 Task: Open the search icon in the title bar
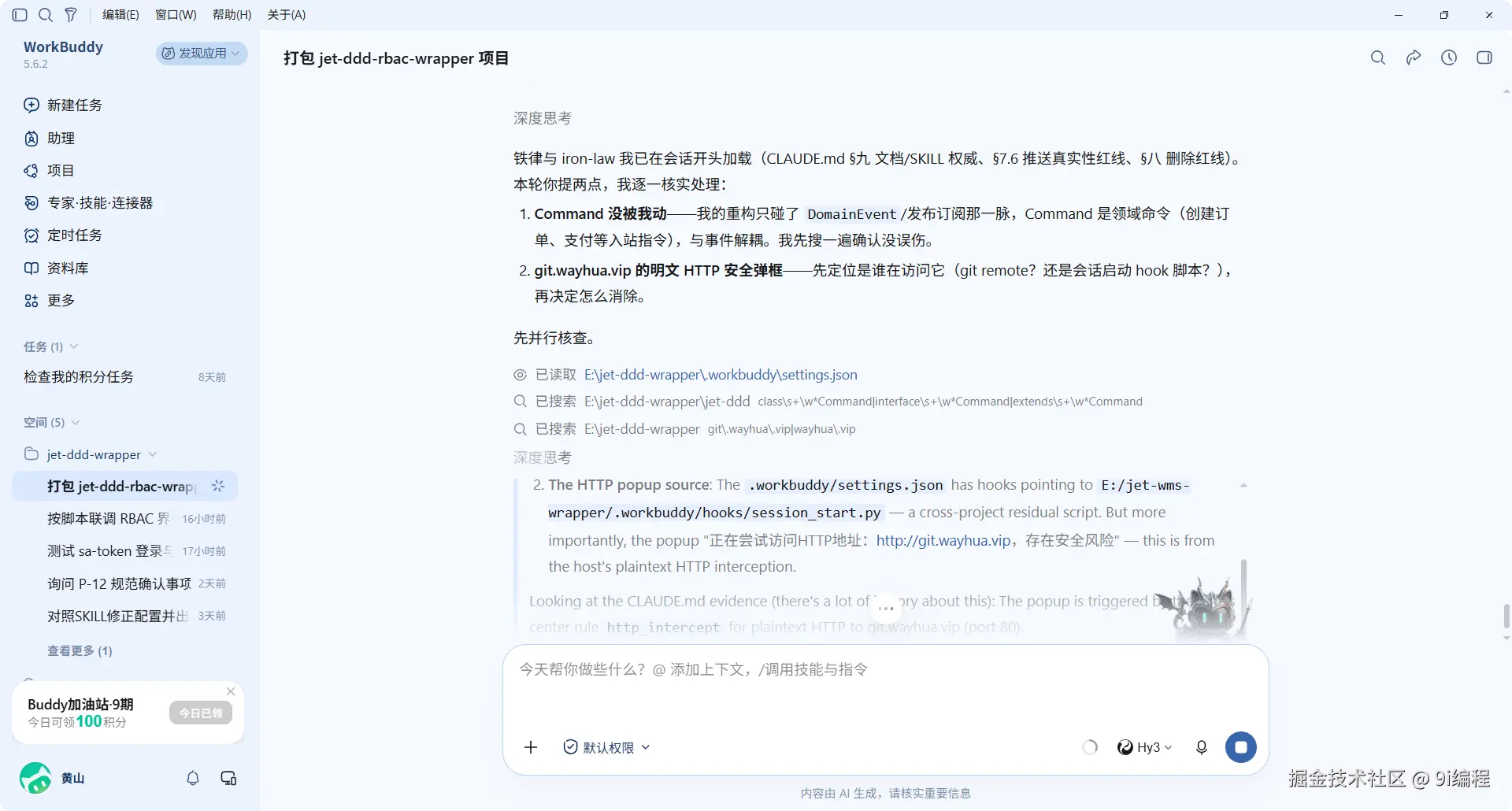(46, 15)
